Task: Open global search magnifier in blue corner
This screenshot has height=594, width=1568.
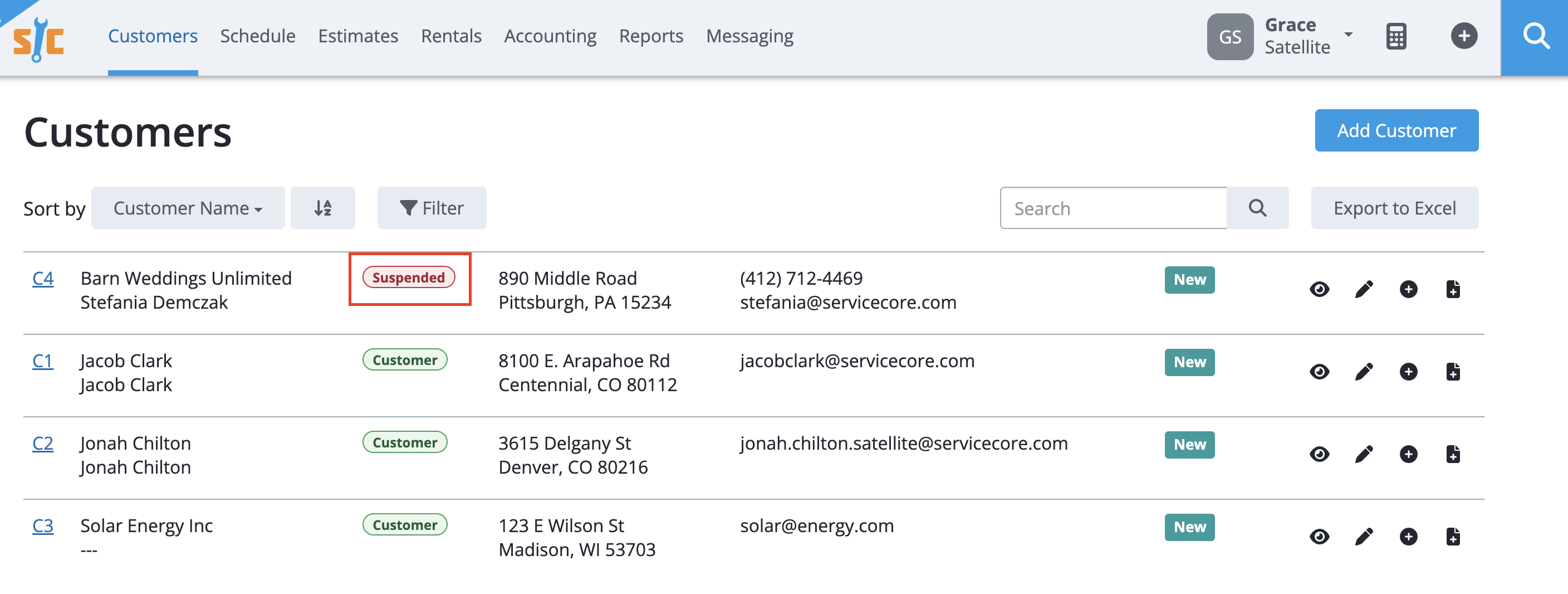Action: tap(1535, 37)
